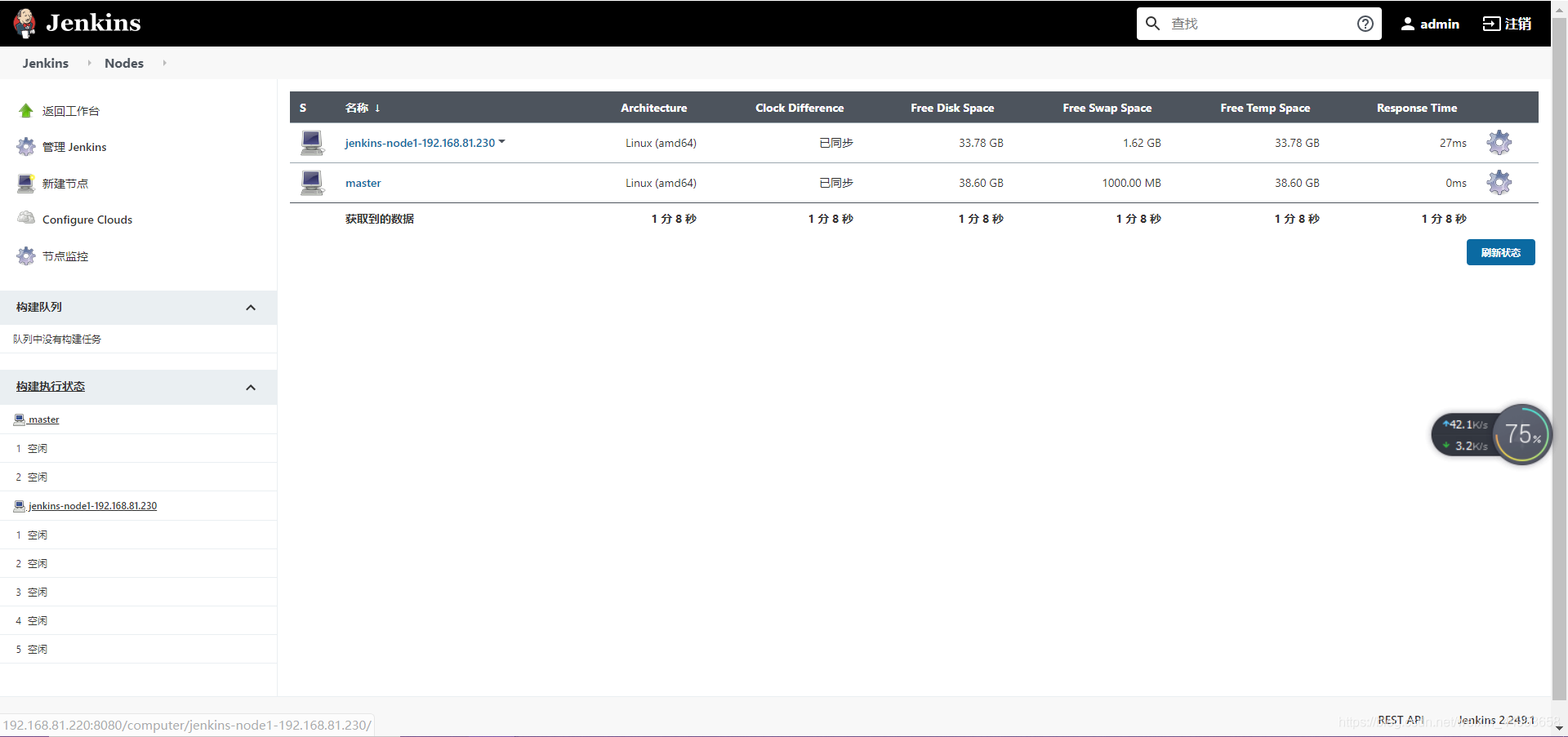Collapse the 构建队列 panel
The width and height of the screenshot is (1568, 737).
(x=251, y=308)
